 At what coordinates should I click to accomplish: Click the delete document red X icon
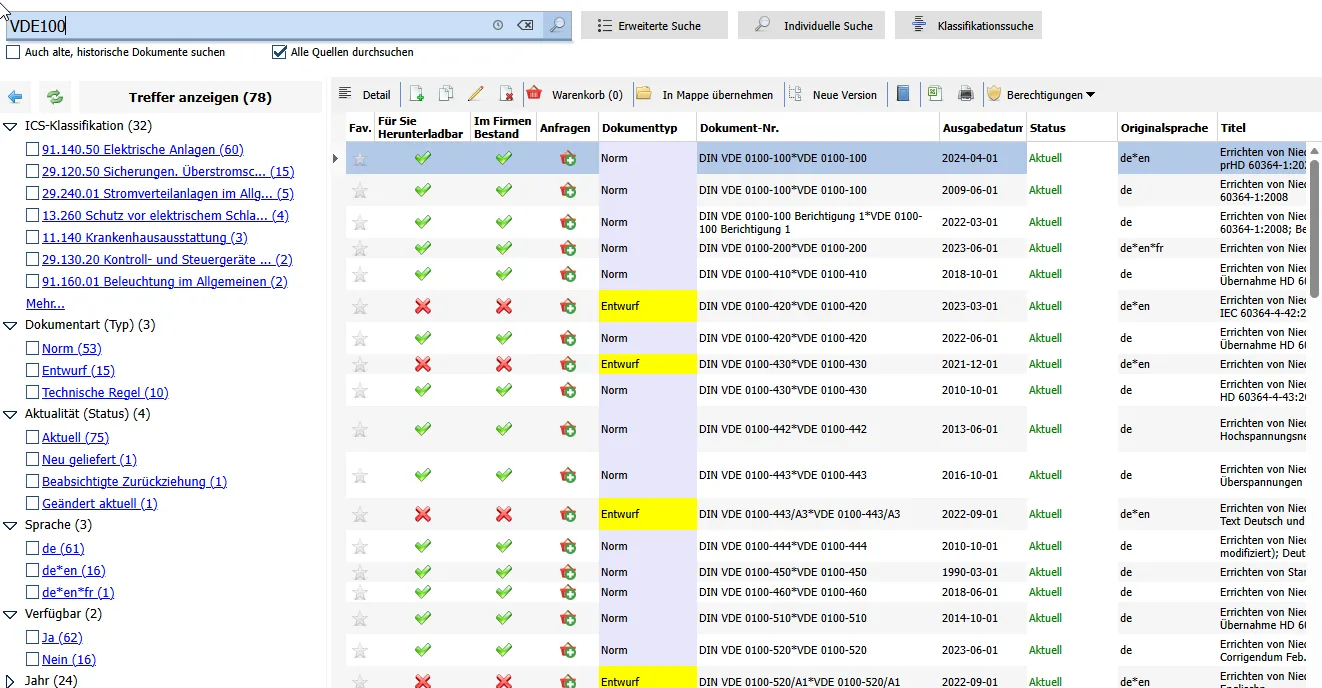click(x=506, y=95)
